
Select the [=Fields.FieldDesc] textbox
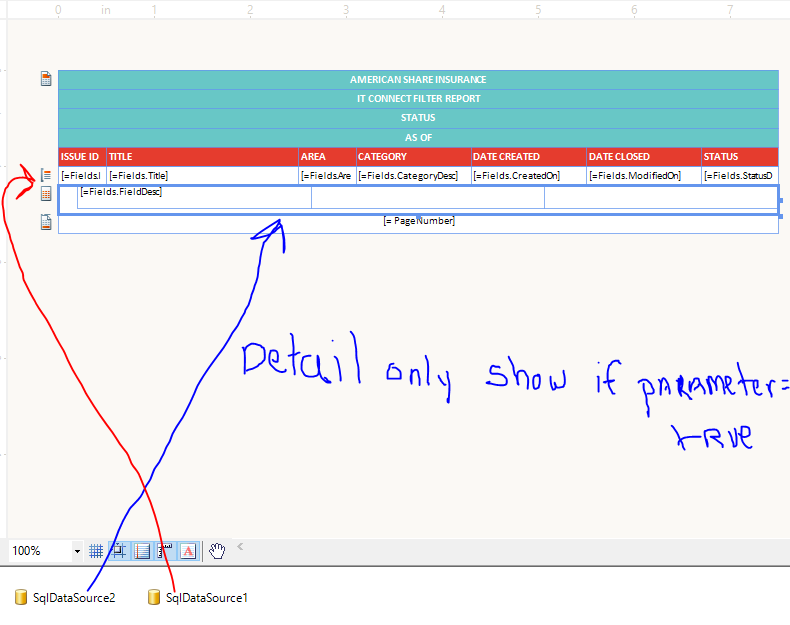point(194,197)
